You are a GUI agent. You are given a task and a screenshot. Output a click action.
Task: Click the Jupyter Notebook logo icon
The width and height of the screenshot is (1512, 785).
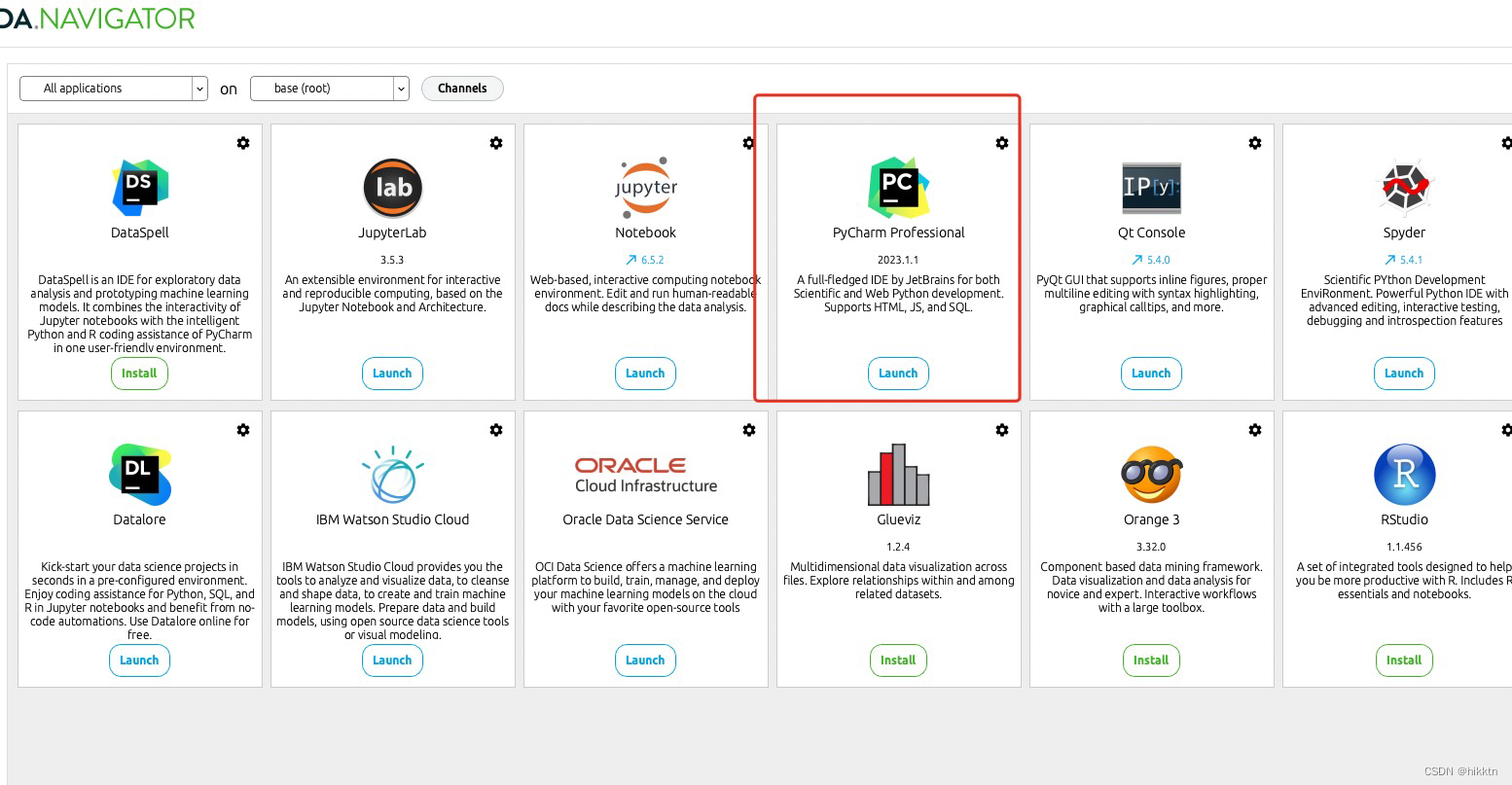(x=646, y=187)
